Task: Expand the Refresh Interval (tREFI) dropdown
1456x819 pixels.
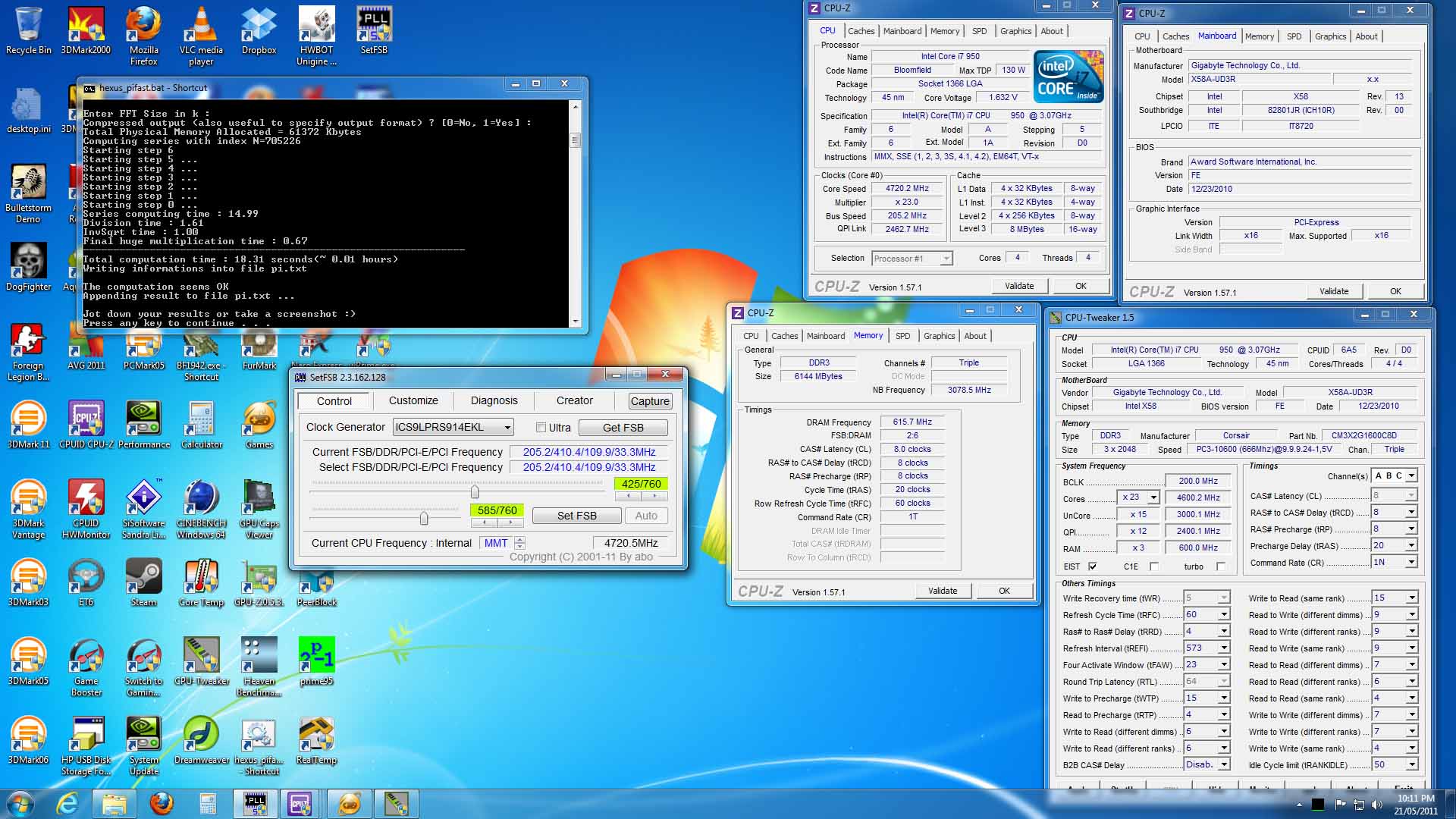Action: (1223, 648)
